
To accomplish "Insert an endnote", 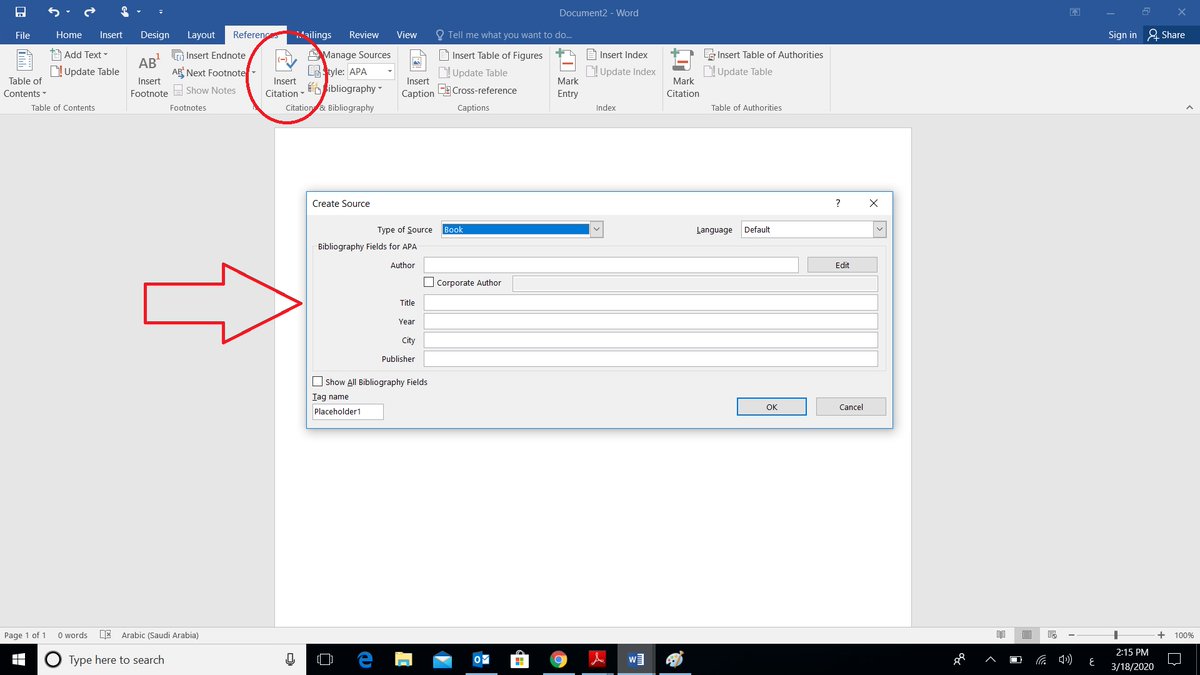I will (x=209, y=55).
